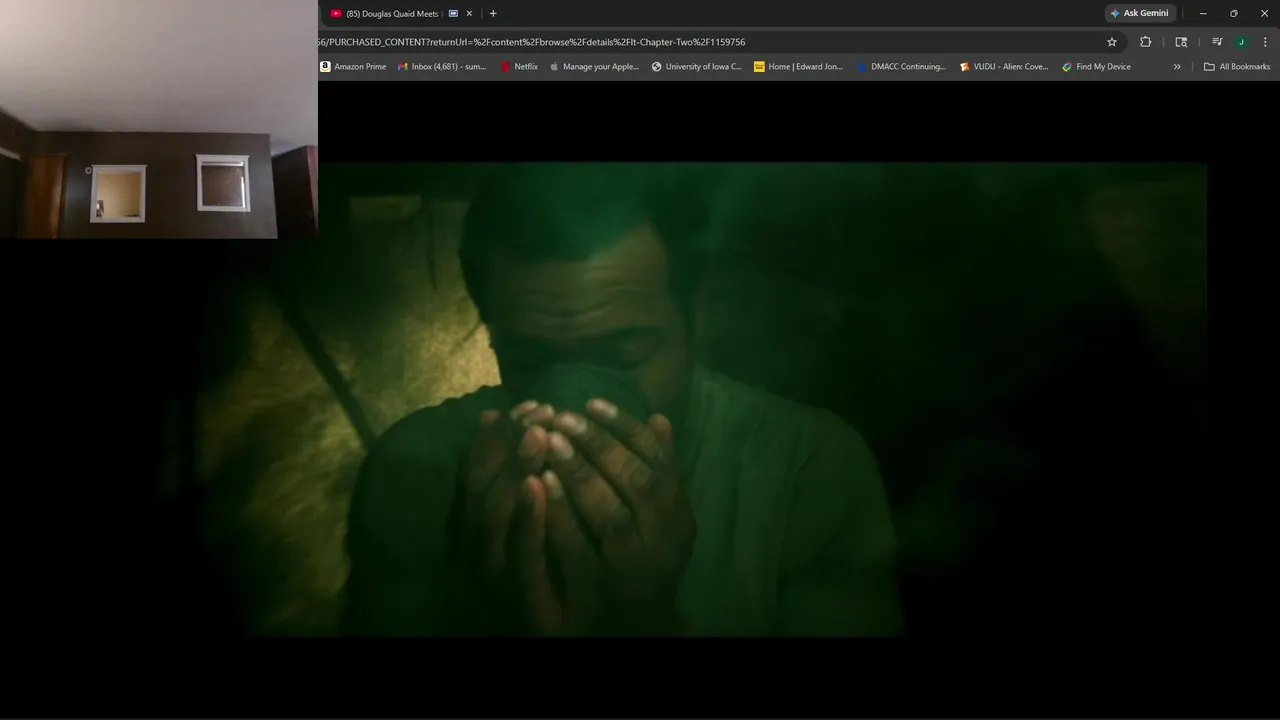The width and height of the screenshot is (1280, 720).
Task: Open the All Bookmarks folder
Action: [x=1237, y=67]
